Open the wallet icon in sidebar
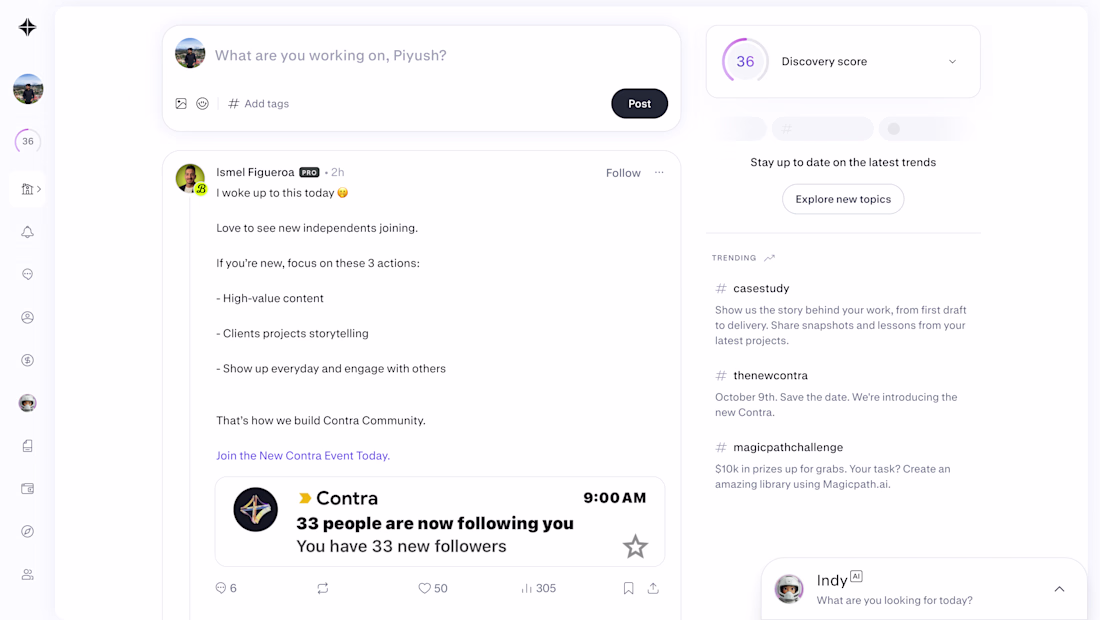This screenshot has width=1100, height=620. (28, 489)
